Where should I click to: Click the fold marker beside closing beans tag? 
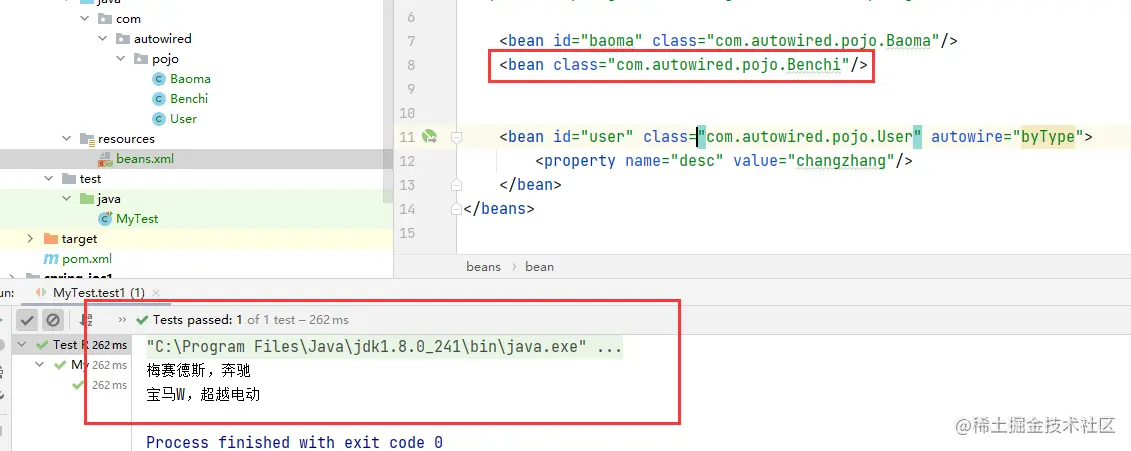456,209
